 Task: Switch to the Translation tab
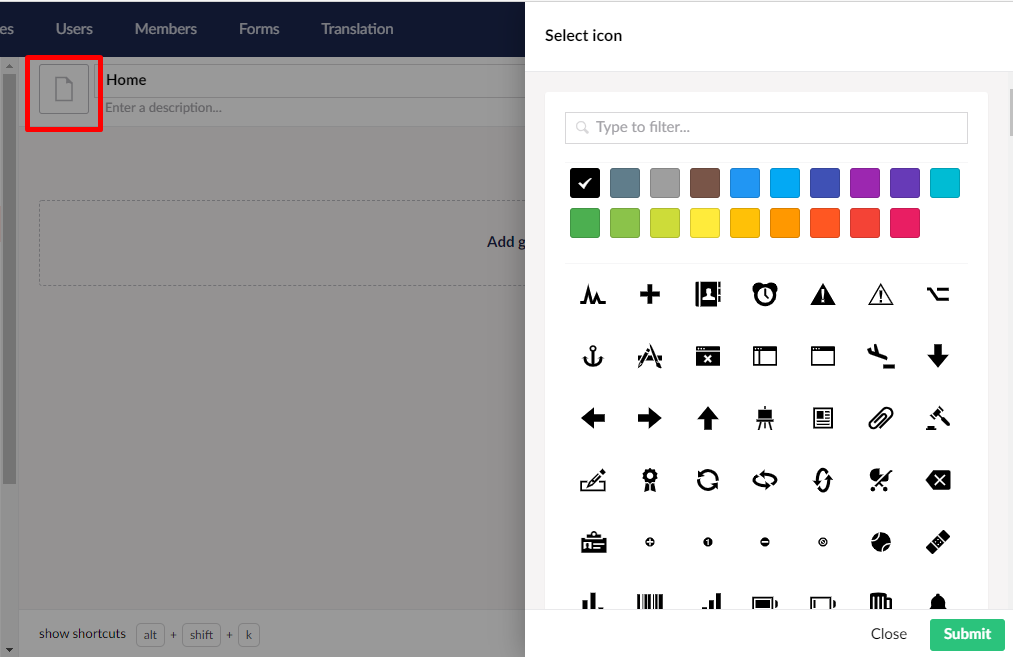(x=357, y=29)
